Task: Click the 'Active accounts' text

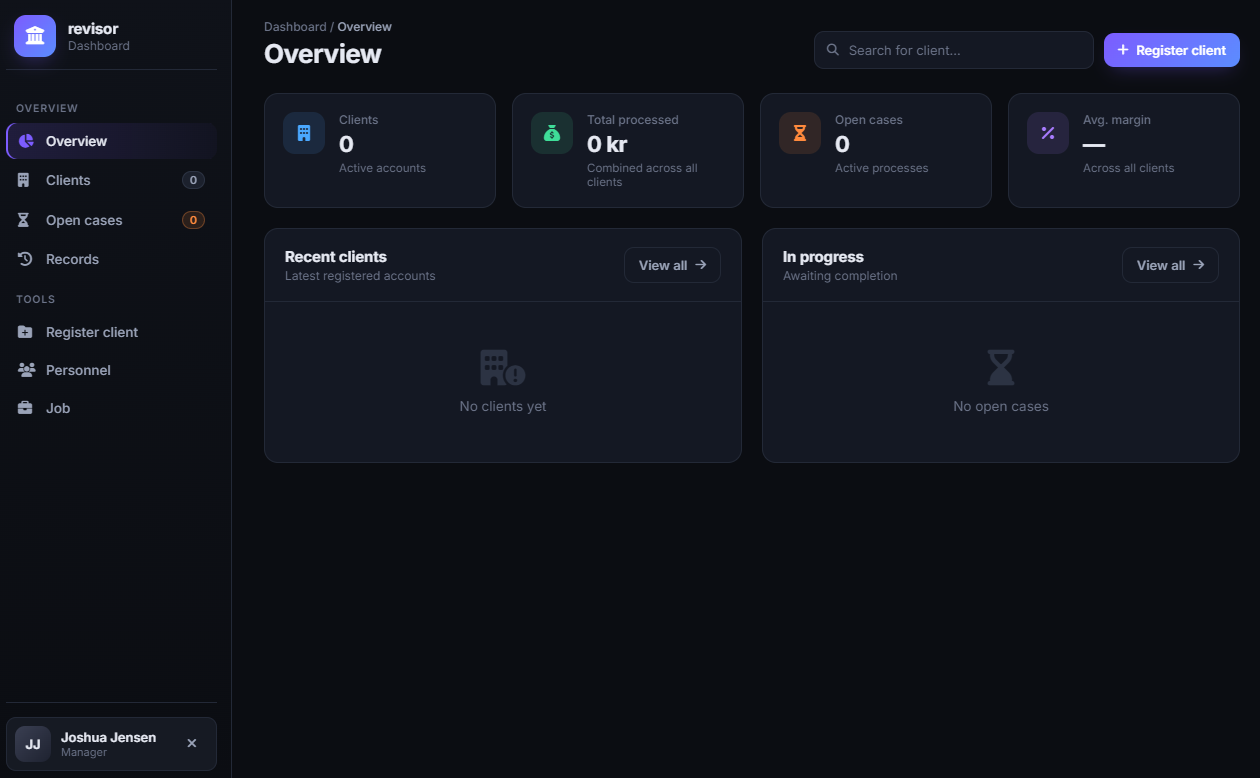Action: [x=382, y=168]
